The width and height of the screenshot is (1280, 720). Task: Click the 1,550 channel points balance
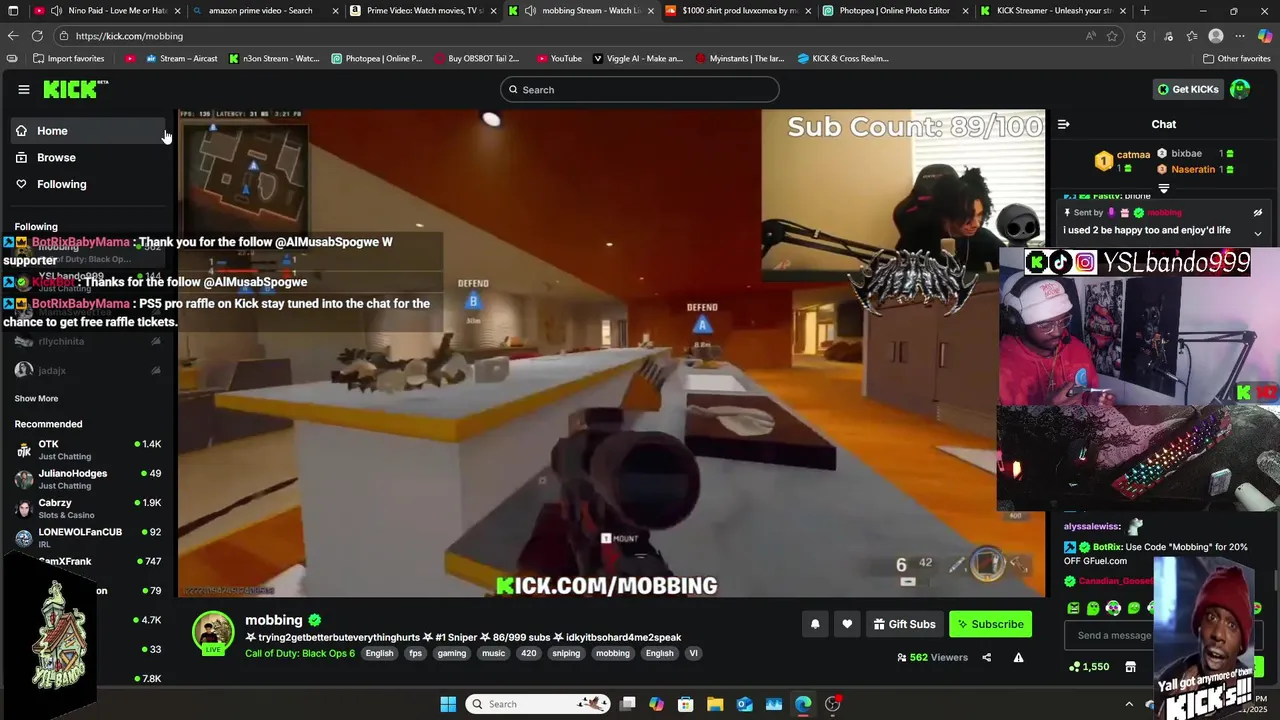[1089, 667]
